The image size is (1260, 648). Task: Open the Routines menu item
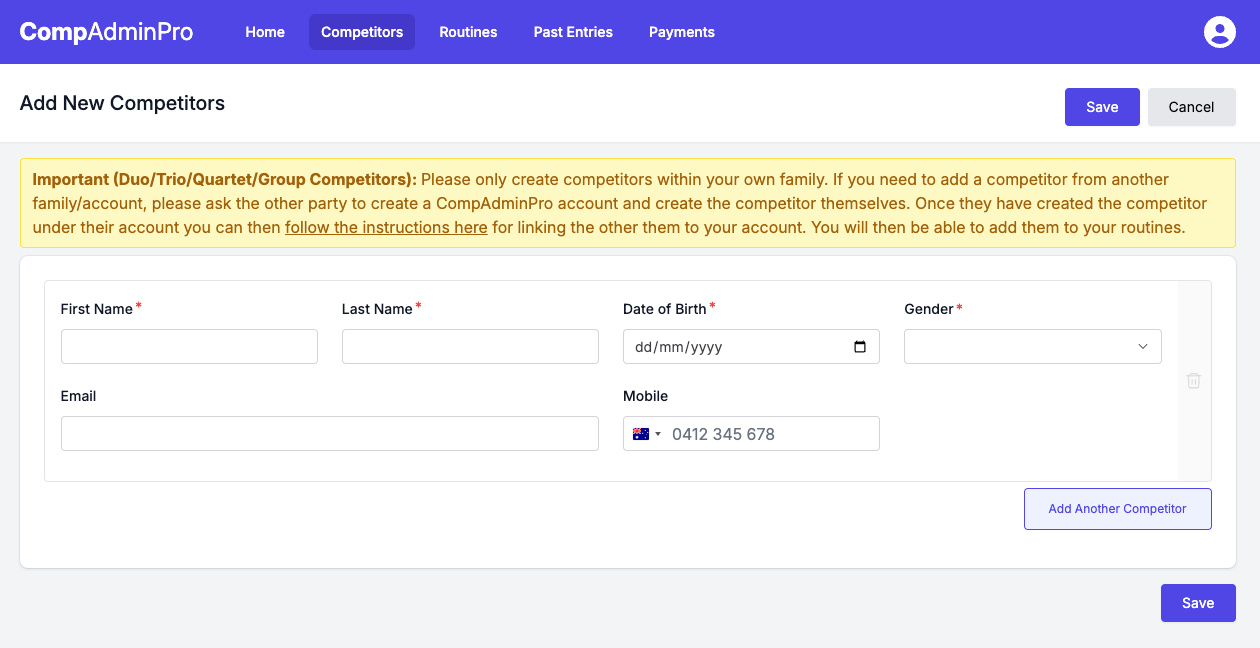468,32
